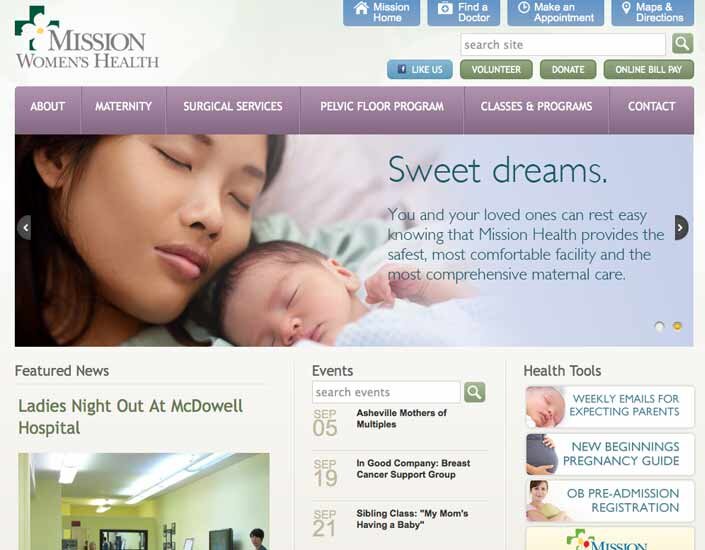Open Online Bill Pay
Screen dimensions: 705x550
[x=648, y=70]
